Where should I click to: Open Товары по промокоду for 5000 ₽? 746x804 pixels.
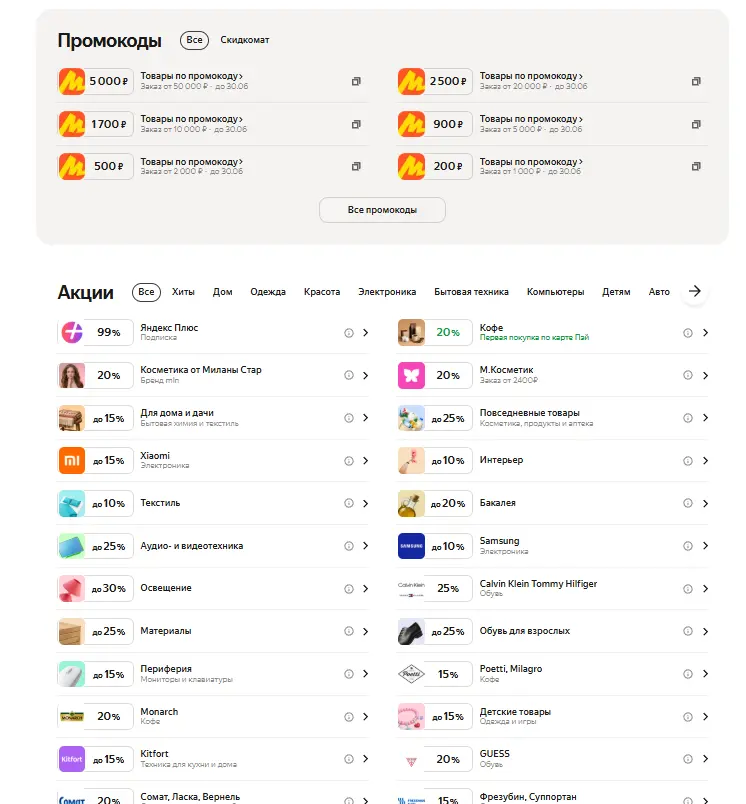[x=191, y=76]
